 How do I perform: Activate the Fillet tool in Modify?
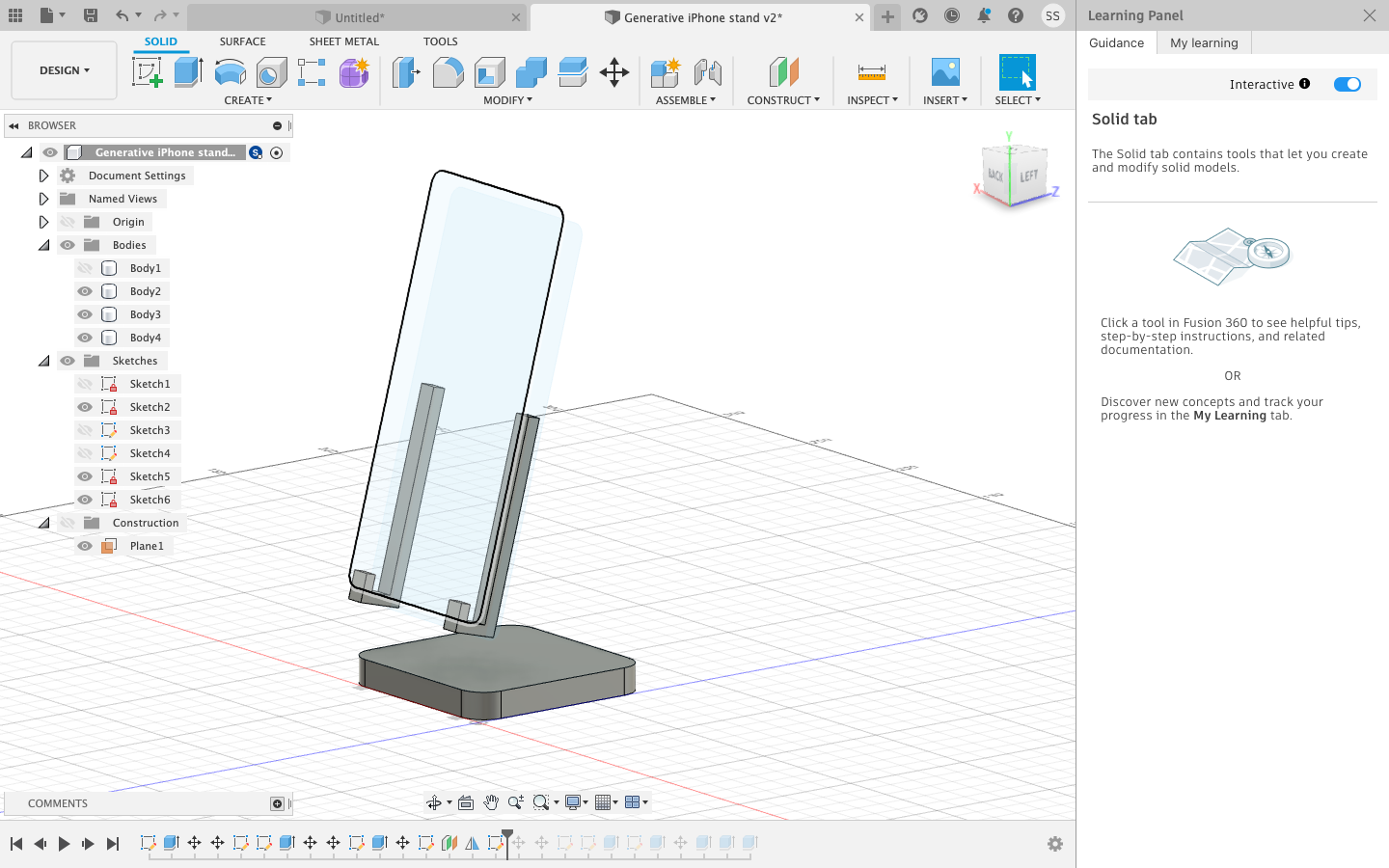click(448, 70)
